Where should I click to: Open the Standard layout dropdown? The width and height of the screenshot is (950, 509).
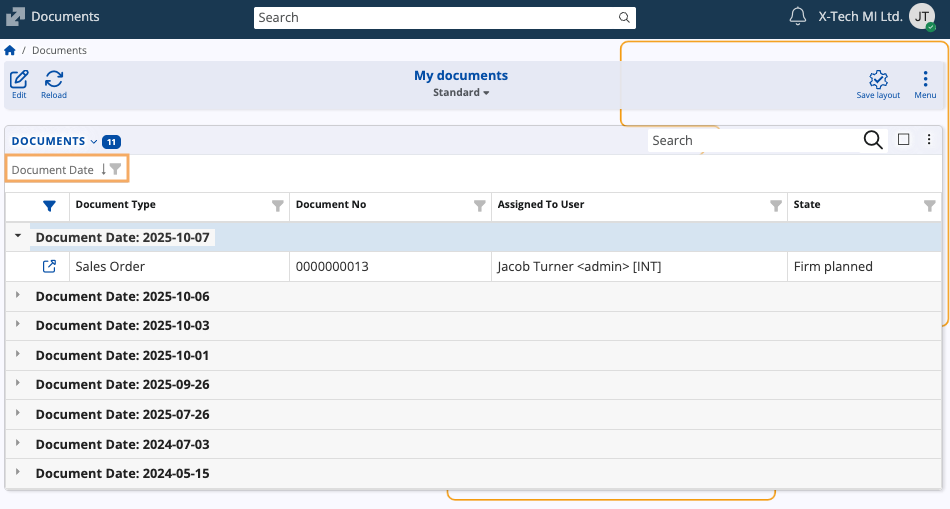[x=461, y=93]
